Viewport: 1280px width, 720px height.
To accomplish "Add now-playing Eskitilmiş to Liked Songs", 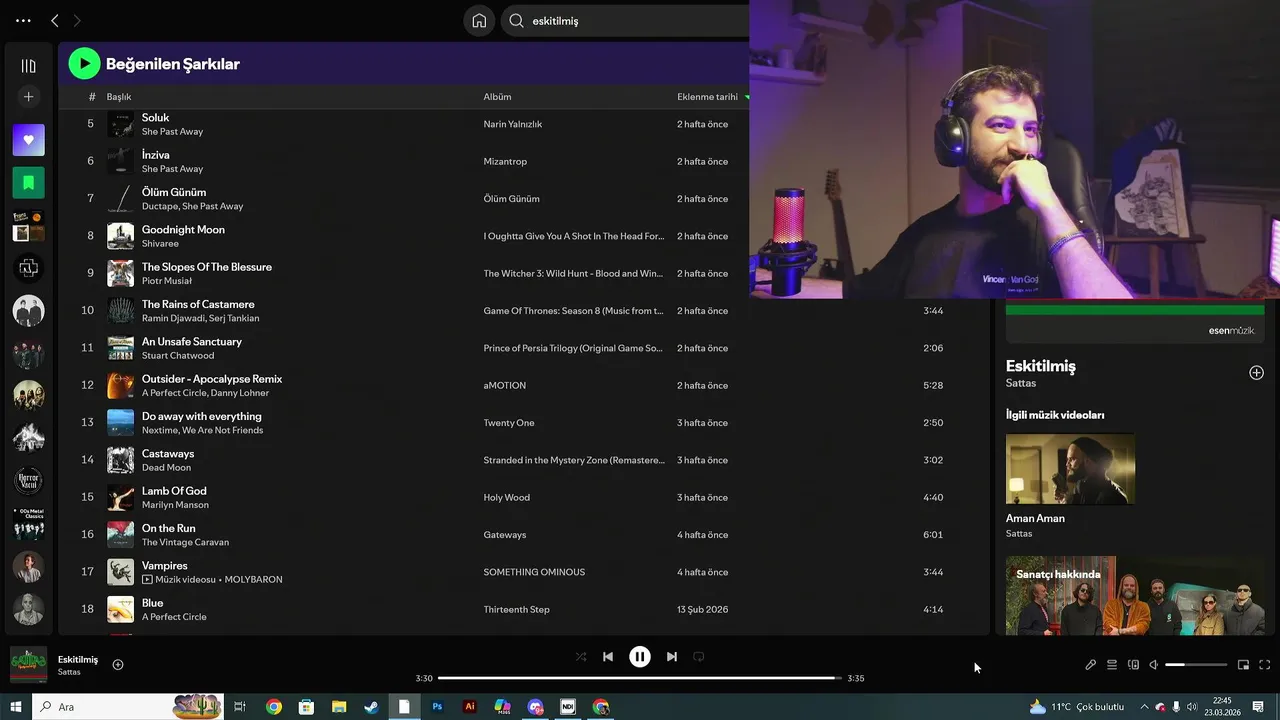I will tap(118, 665).
